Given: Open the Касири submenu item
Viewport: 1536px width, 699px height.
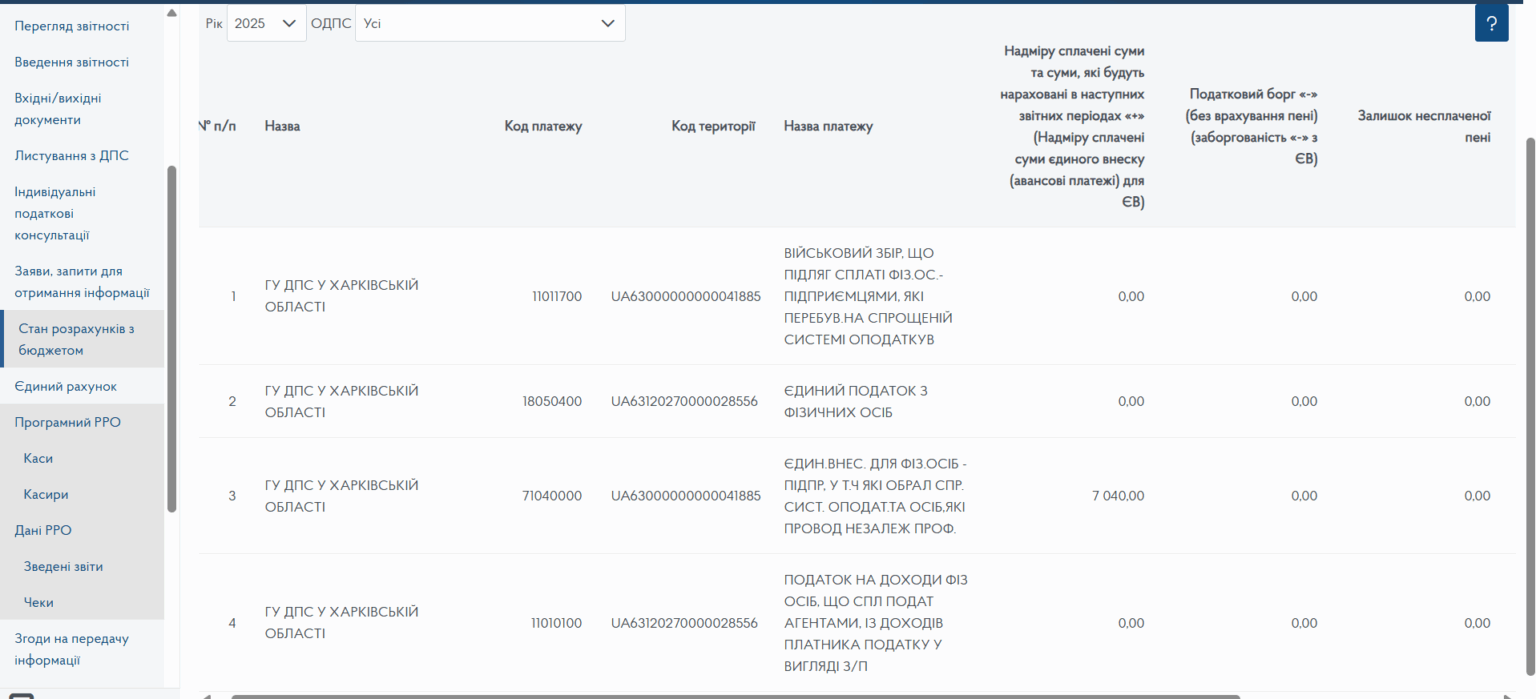Looking at the screenshot, I should pyautogui.click(x=46, y=494).
